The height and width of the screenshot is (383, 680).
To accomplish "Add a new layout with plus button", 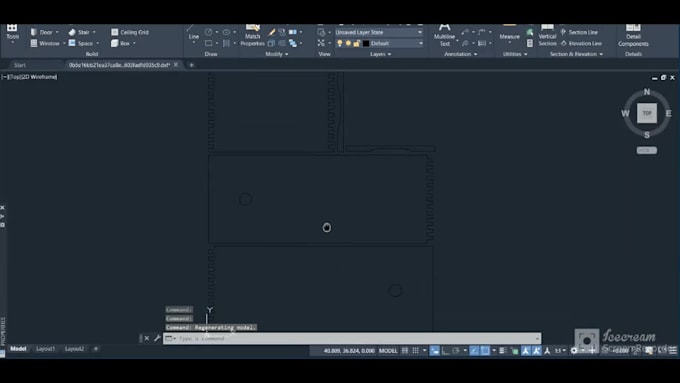I will click(x=96, y=349).
